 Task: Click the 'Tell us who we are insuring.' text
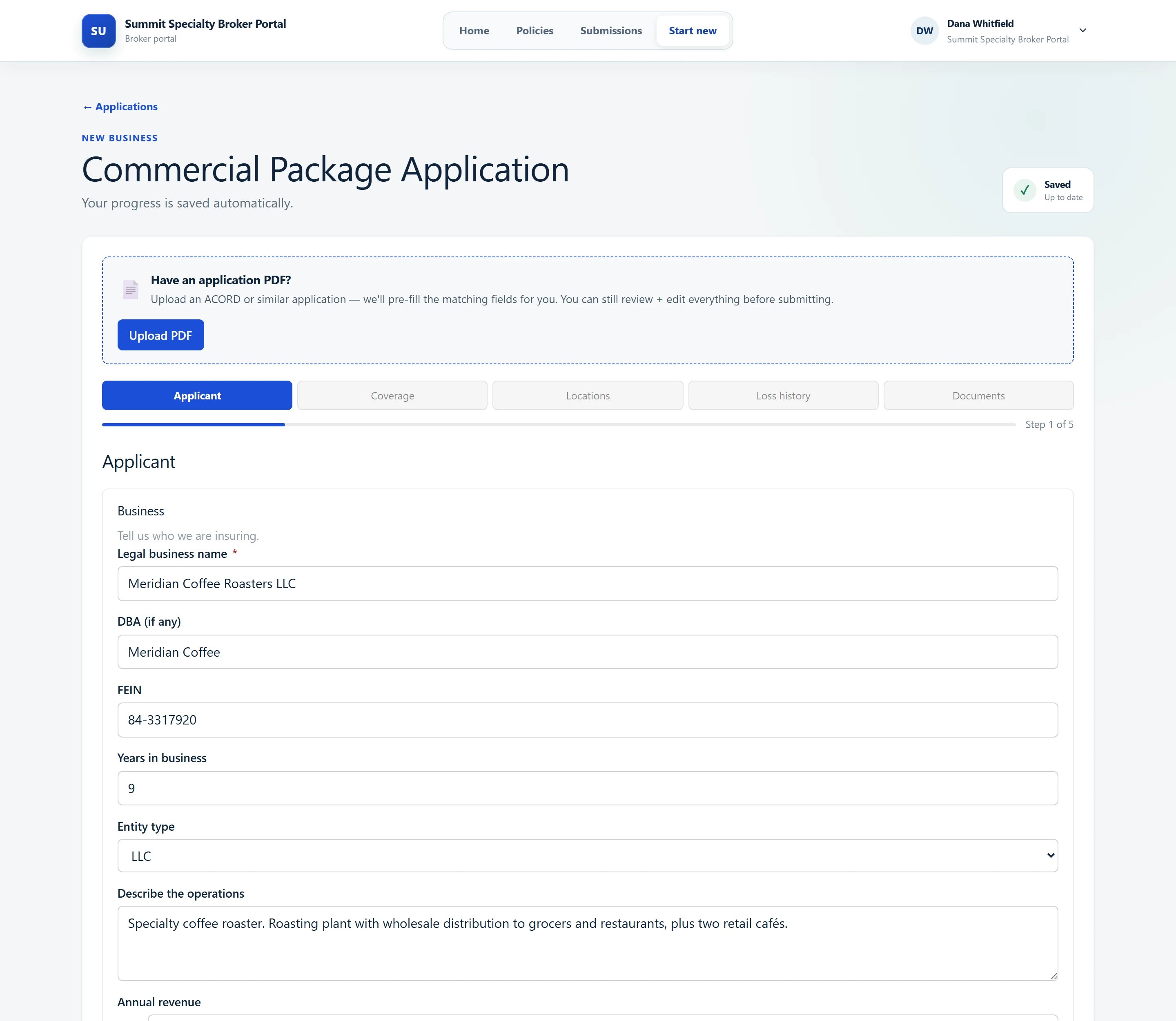[x=188, y=535]
